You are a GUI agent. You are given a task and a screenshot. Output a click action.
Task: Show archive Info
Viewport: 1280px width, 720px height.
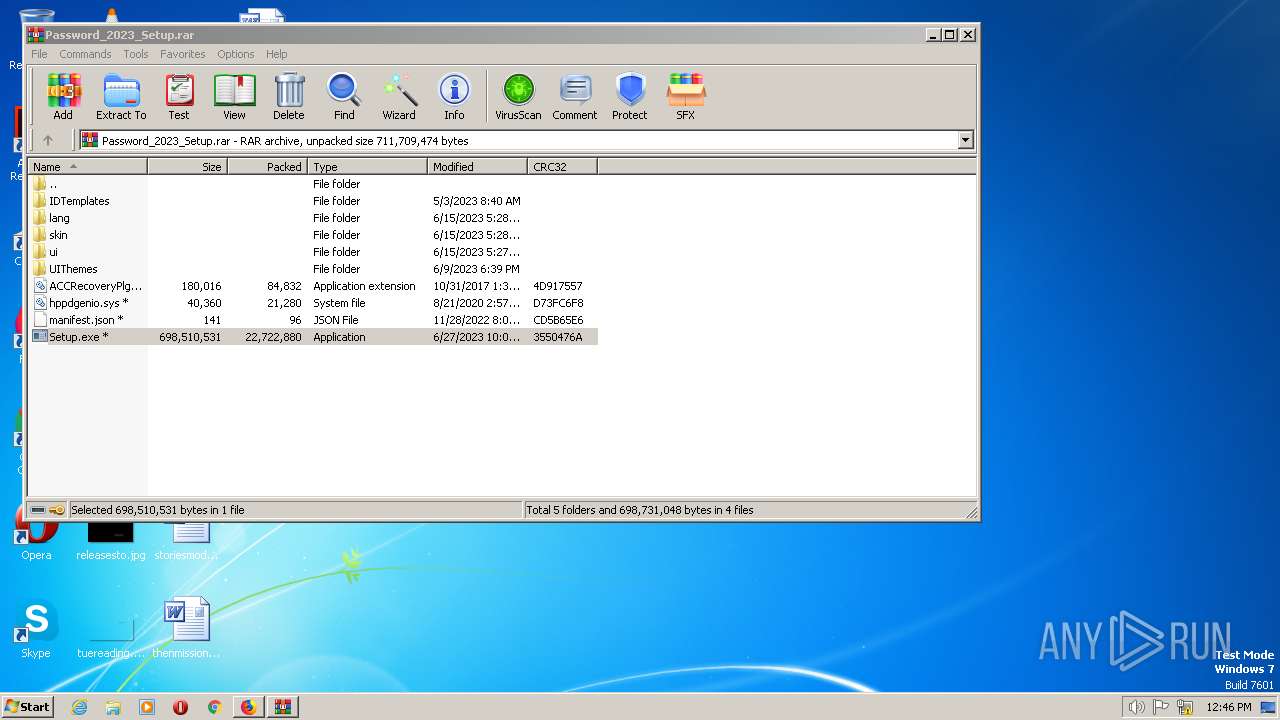(x=454, y=97)
